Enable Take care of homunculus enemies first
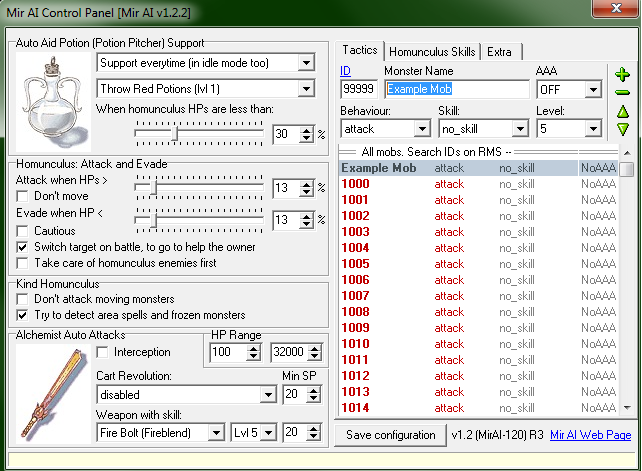Viewport: 642px width, 471px height. (x=22, y=263)
